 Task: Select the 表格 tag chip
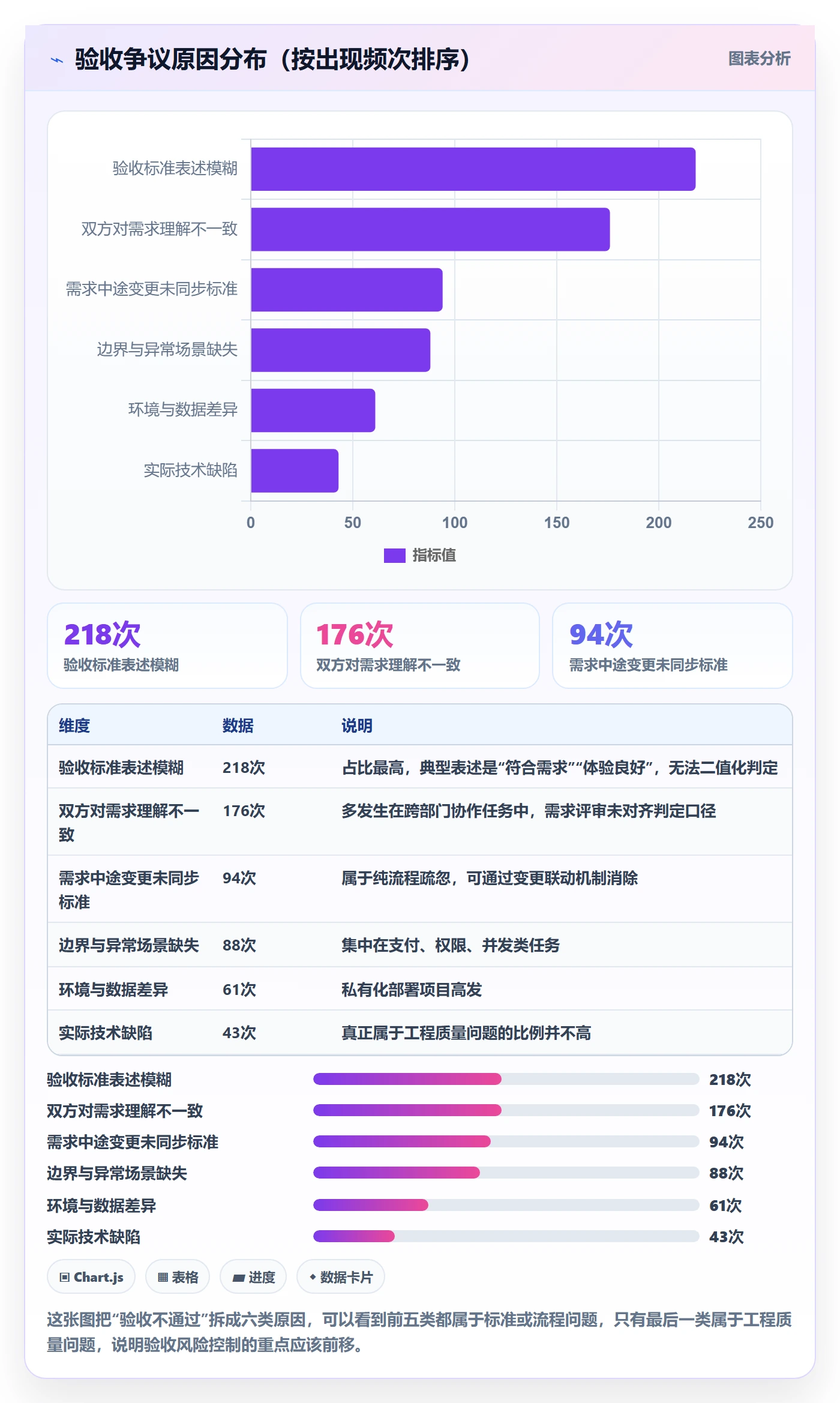click(178, 1277)
